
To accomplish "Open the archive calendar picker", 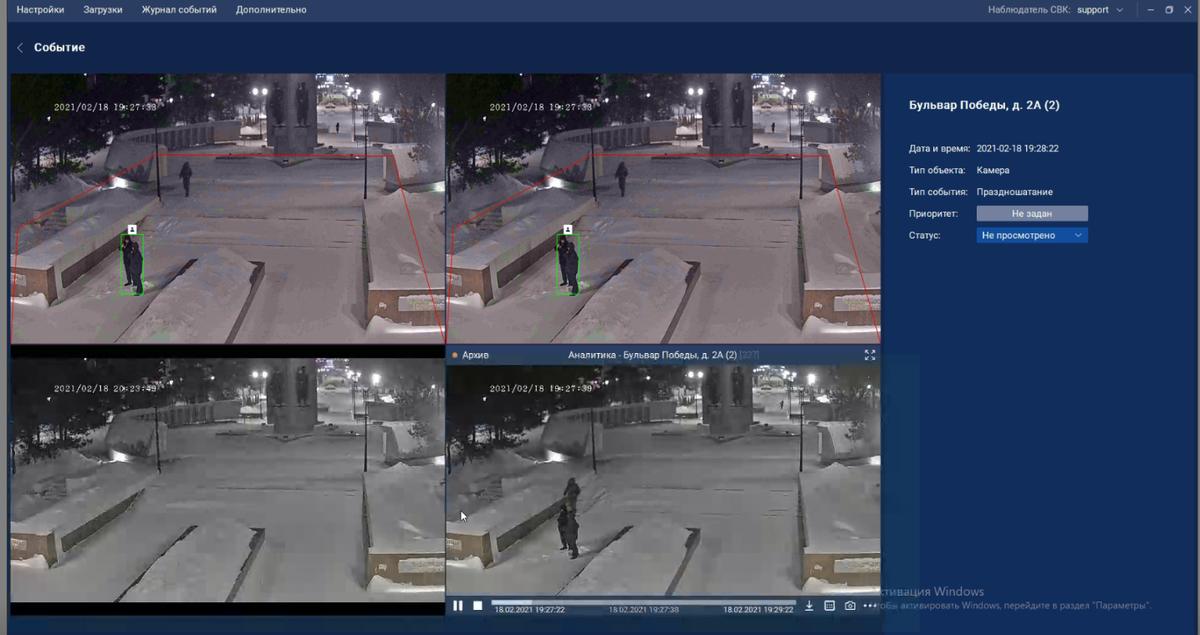I will 829,605.
